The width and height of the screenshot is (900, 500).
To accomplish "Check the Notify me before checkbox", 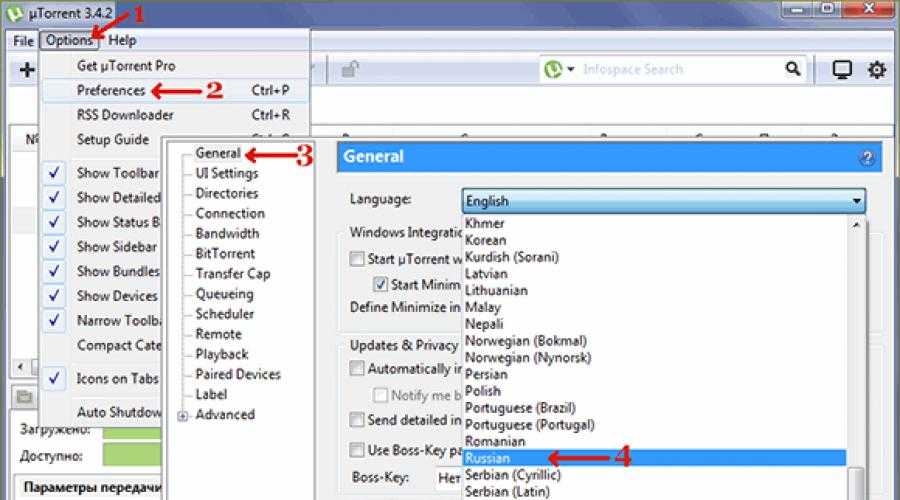I will [x=380, y=395].
